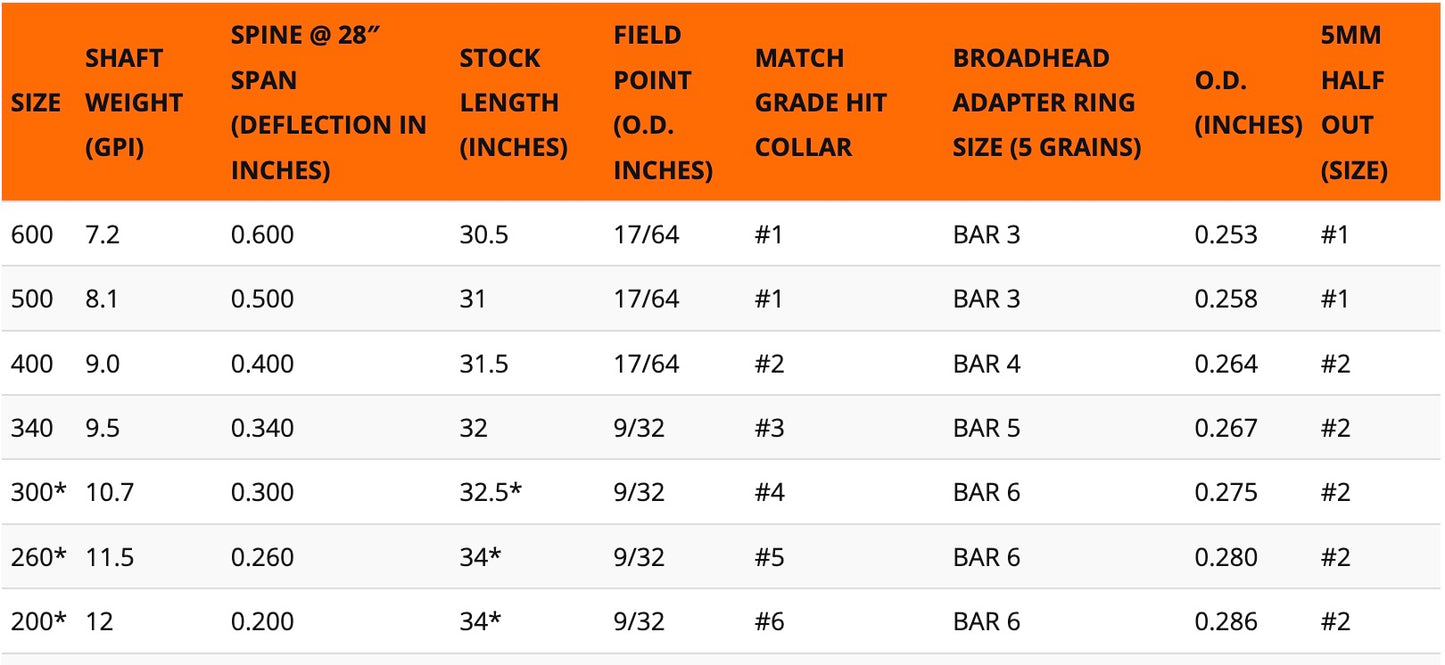The height and width of the screenshot is (665, 1445).
Task: Click the 8.1 shaft weight value
Action: coord(102,299)
